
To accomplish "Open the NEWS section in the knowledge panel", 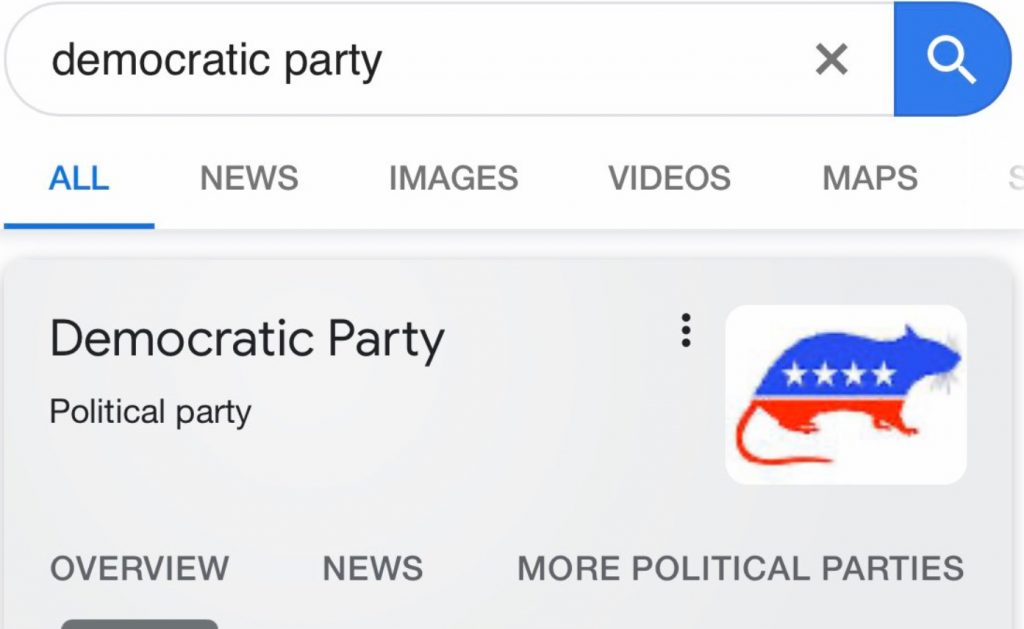I will [371, 568].
